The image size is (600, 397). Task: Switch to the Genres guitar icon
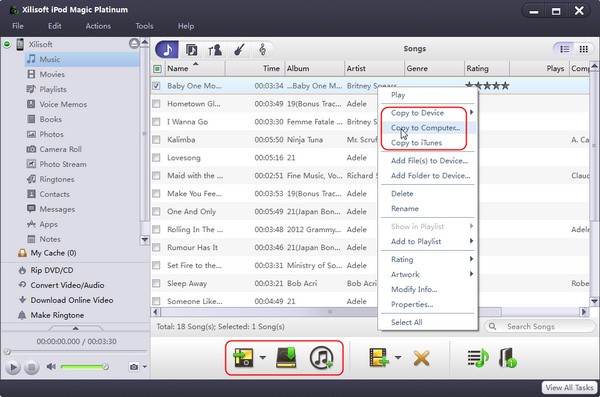pyautogui.click(x=239, y=49)
